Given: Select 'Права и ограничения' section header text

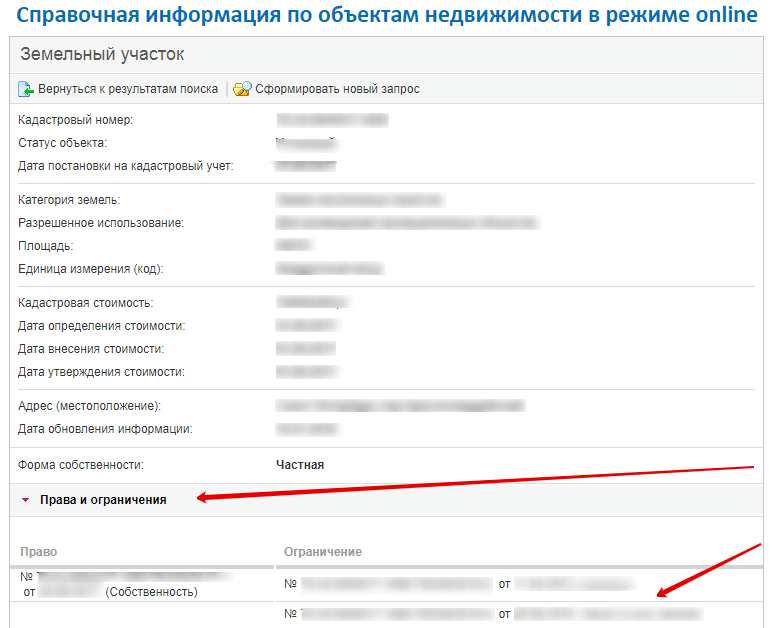Looking at the screenshot, I should coord(103,500).
